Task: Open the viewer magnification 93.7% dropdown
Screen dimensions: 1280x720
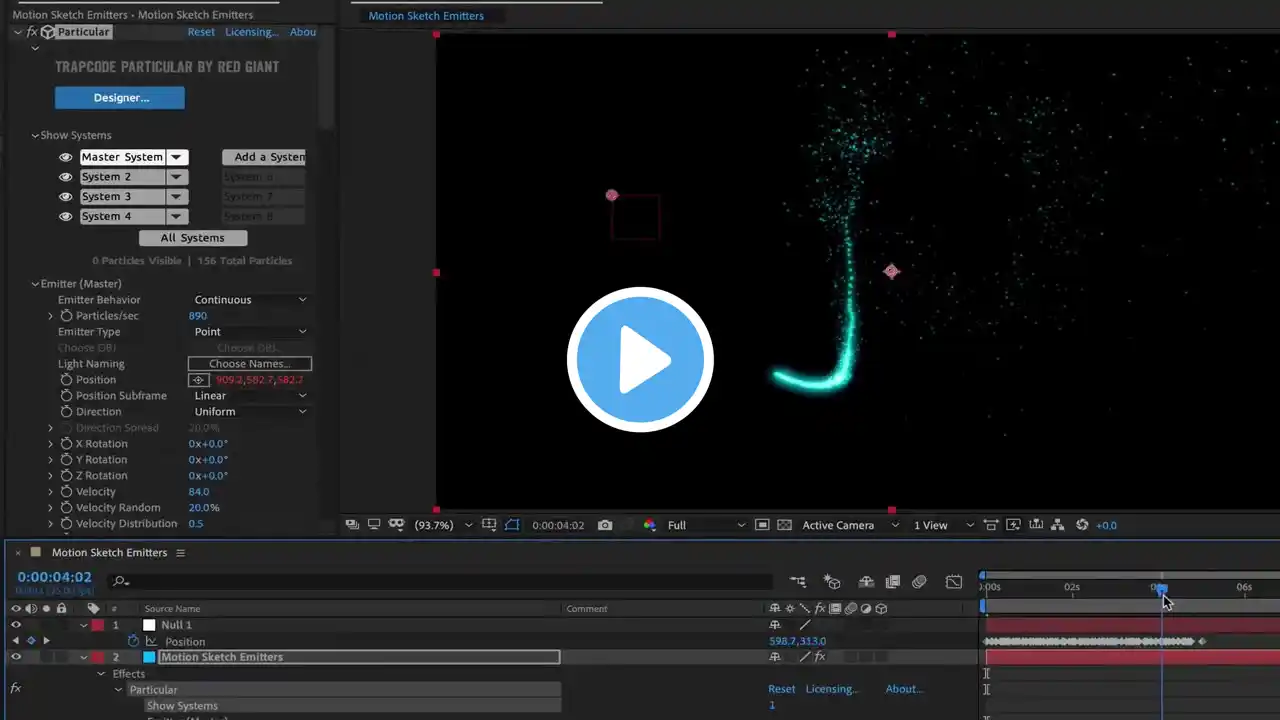Action: (x=443, y=525)
